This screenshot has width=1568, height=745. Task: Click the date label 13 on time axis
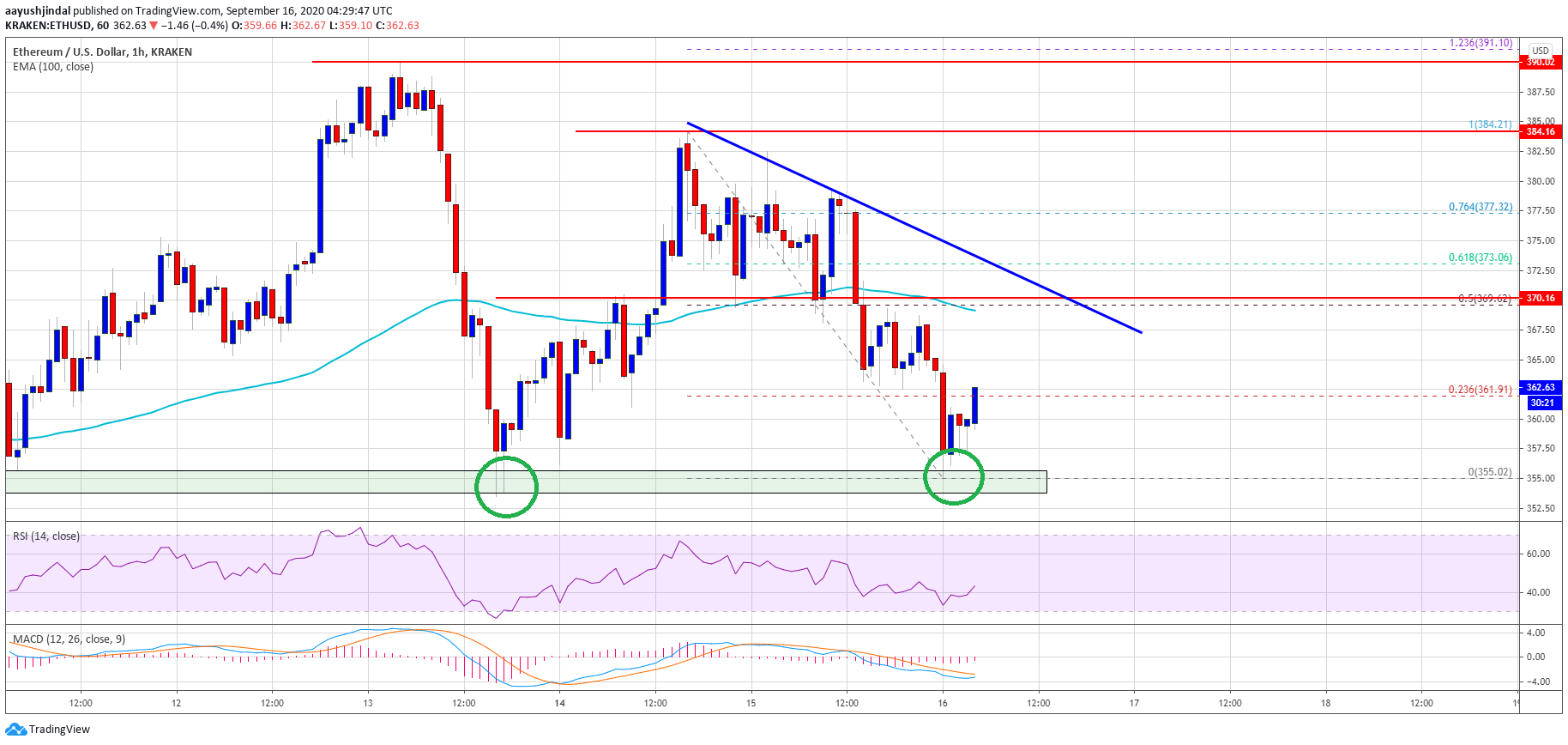[368, 703]
